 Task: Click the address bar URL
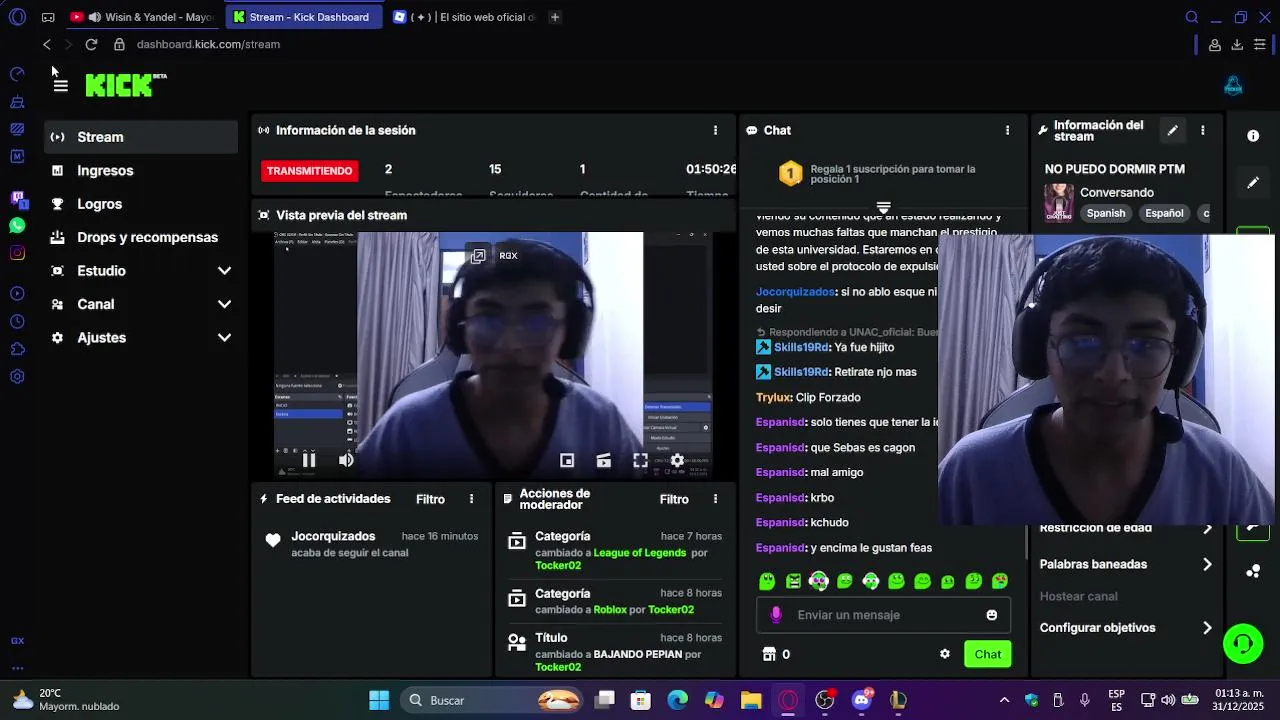[208, 44]
